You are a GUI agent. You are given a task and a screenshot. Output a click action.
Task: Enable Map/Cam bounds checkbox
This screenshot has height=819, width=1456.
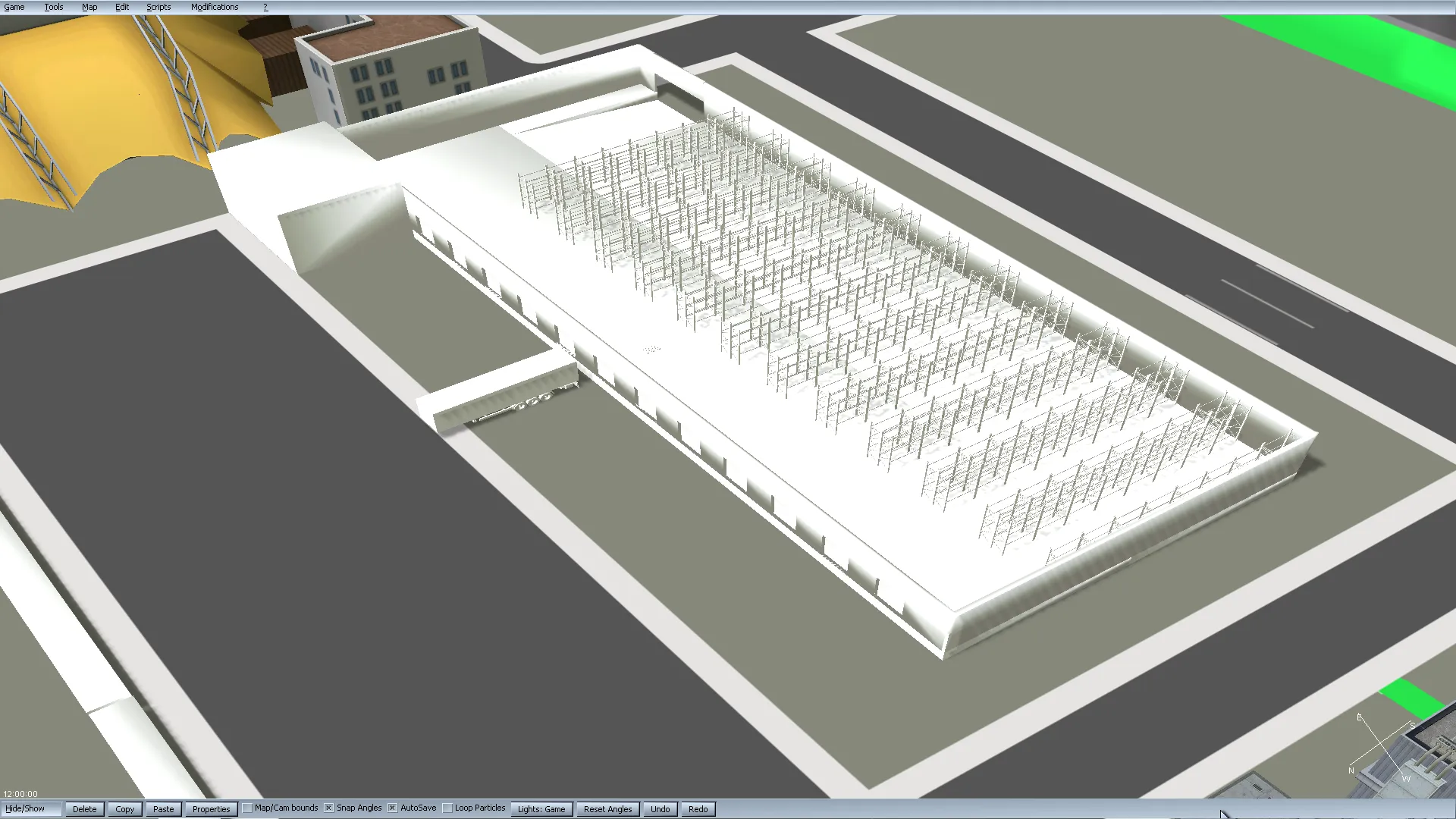[x=247, y=808]
